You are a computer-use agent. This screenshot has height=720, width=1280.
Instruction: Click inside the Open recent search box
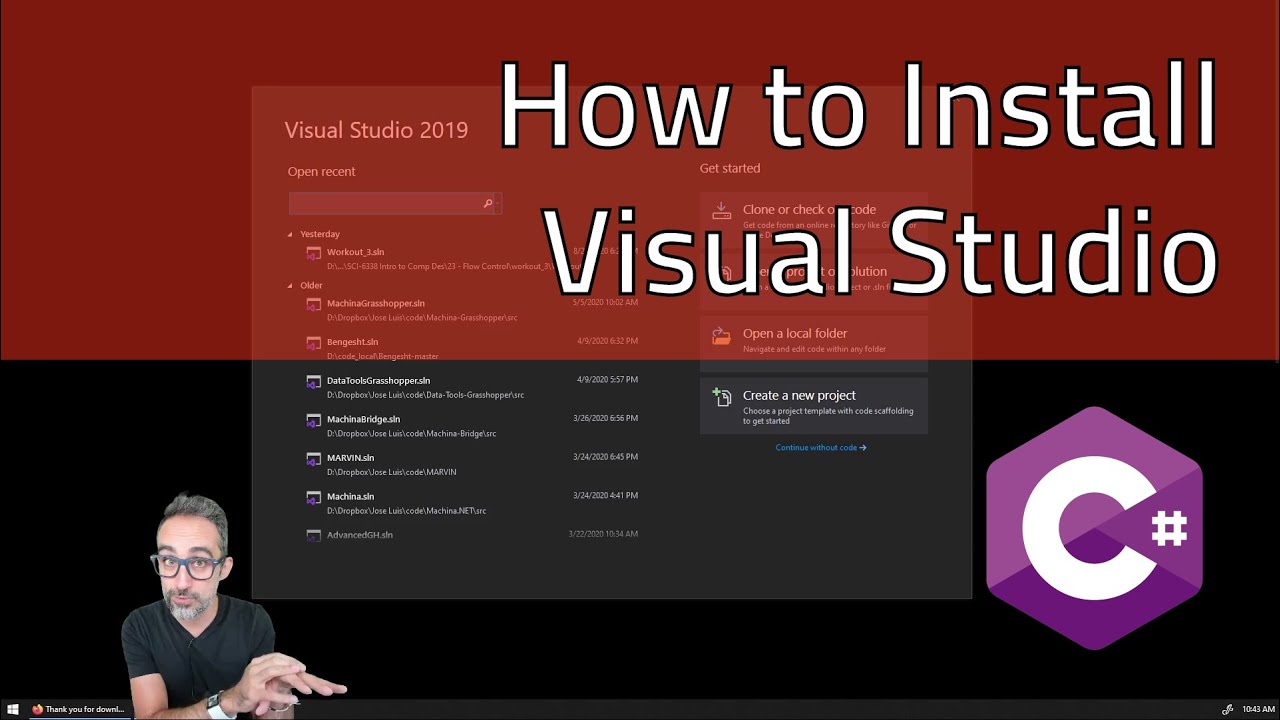pyautogui.click(x=395, y=204)
